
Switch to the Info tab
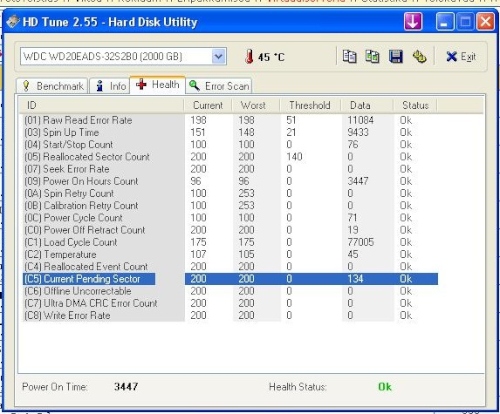point(110,86)
